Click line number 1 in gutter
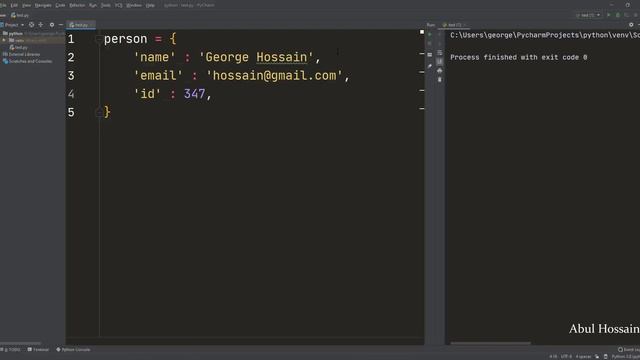The image size is (640, 360). [71, 39]
